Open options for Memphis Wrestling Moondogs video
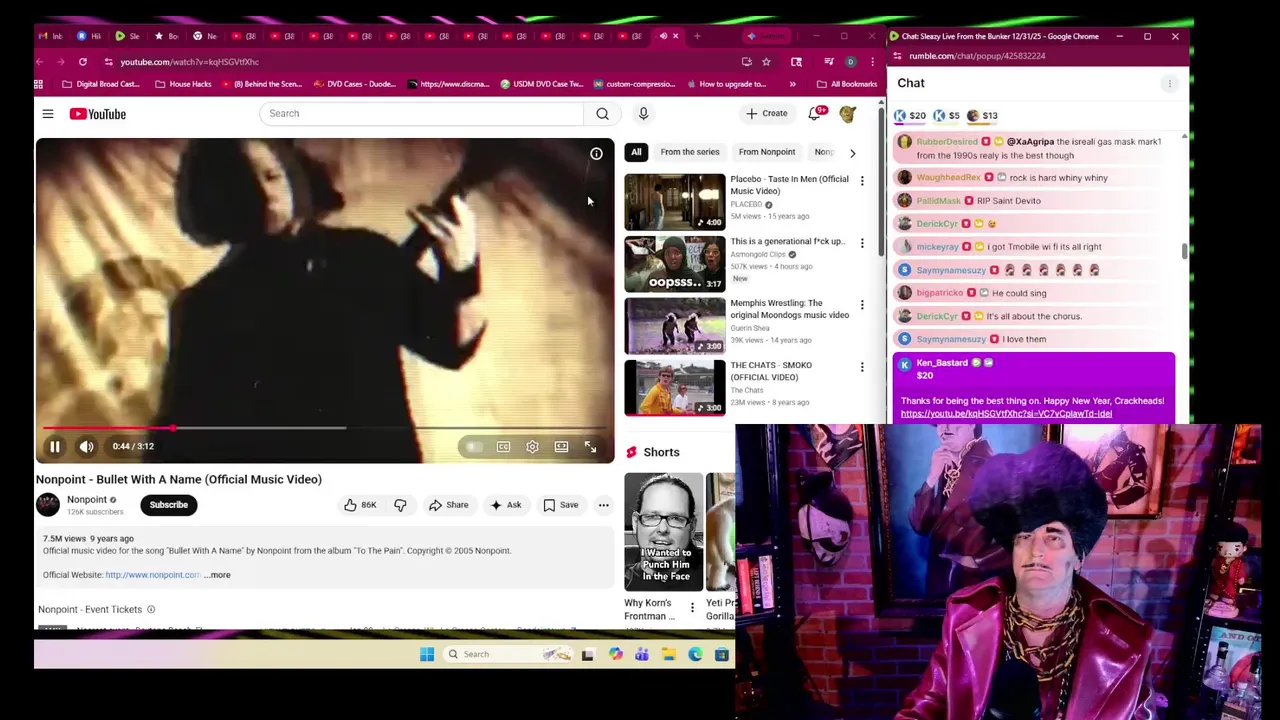Image resolution: width=1280 pixels, height=720 pixels. (x=862, y=305)
